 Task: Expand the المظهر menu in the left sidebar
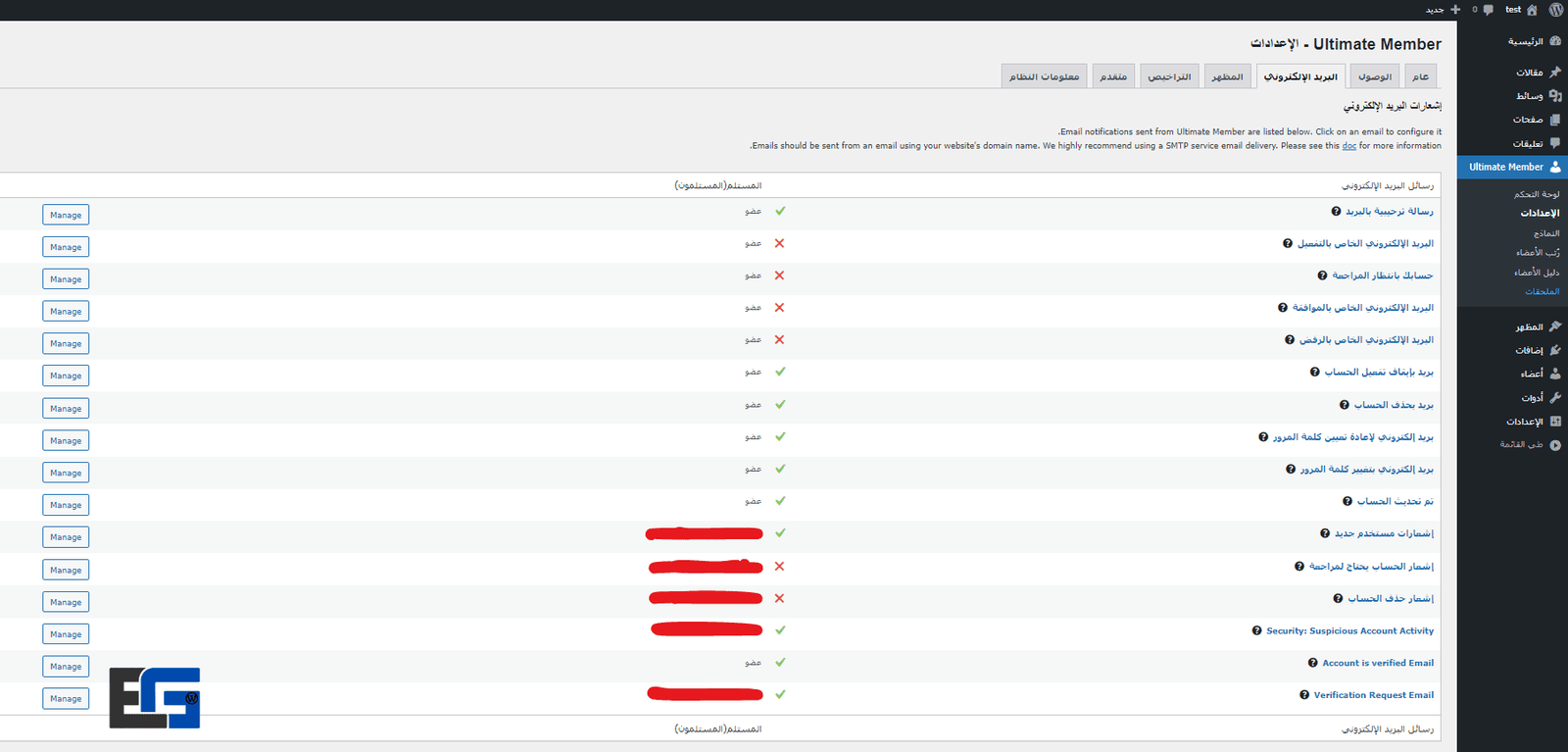coord(1530,326)
